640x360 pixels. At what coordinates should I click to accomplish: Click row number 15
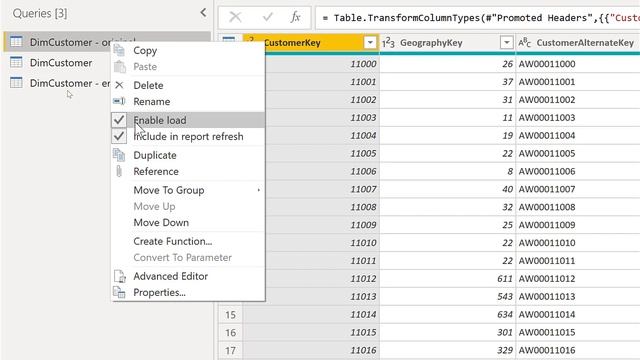click(x=230, y=315)
